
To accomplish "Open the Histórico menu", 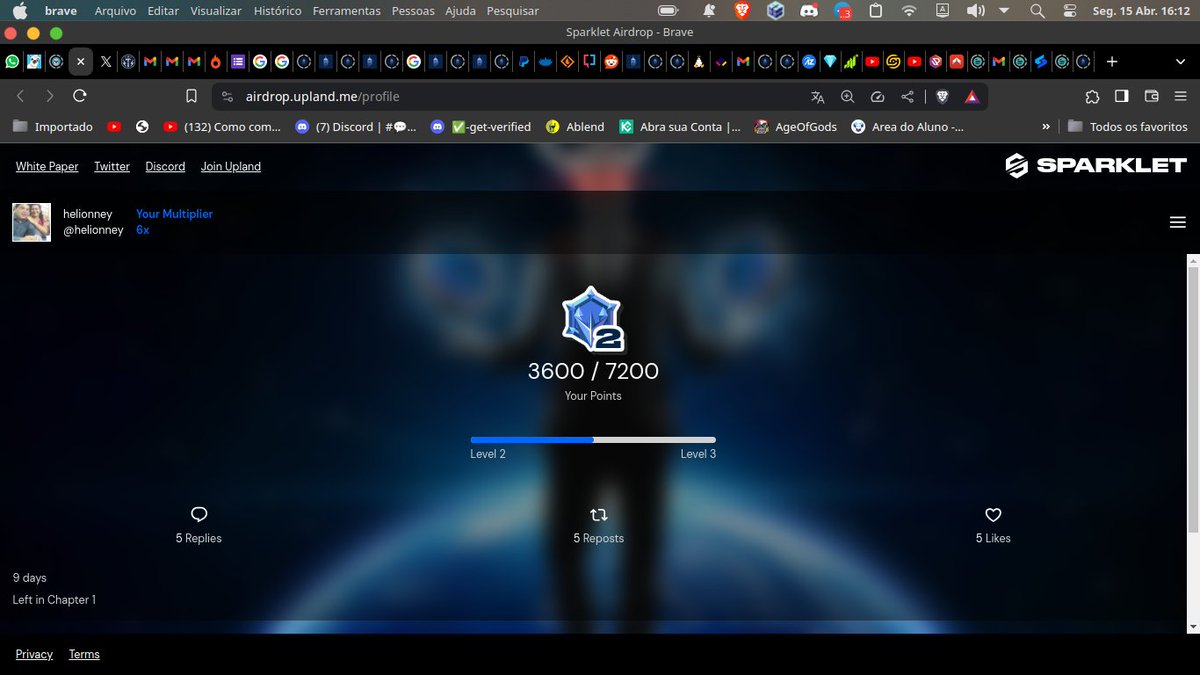I will pos(278,11).
